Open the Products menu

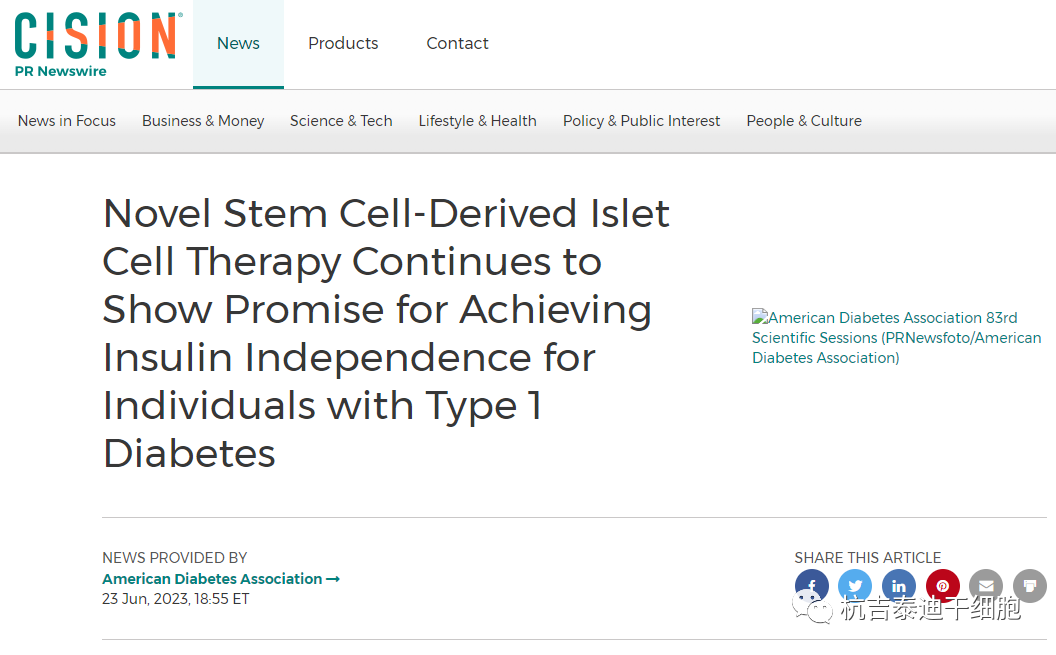tap(343, 44)
